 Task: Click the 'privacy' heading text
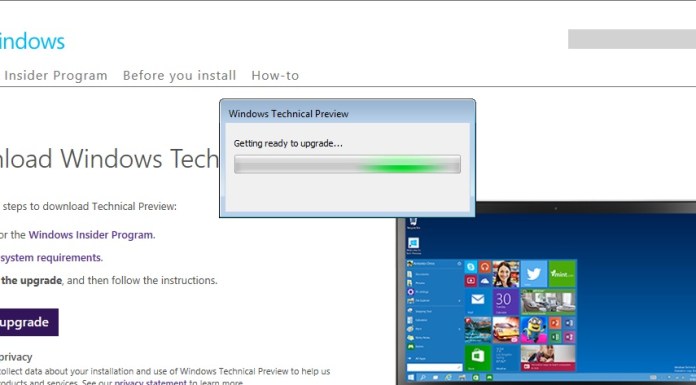(16, 357)
